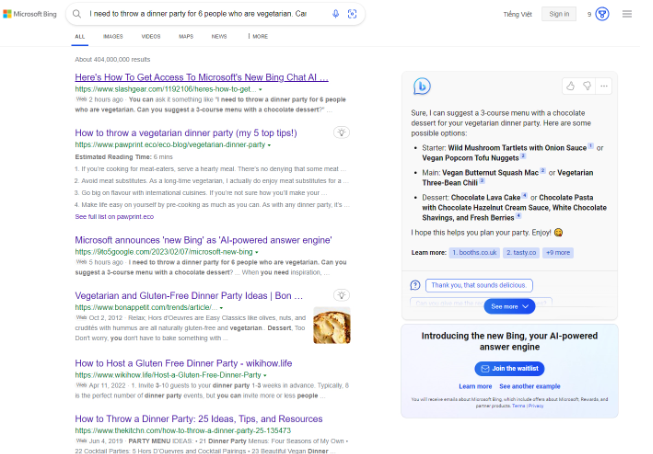Screen dimensions: 653x454
Task: Give thumbs down to Bing's answer
Action: pyautogui.click(x=586, y=86)
